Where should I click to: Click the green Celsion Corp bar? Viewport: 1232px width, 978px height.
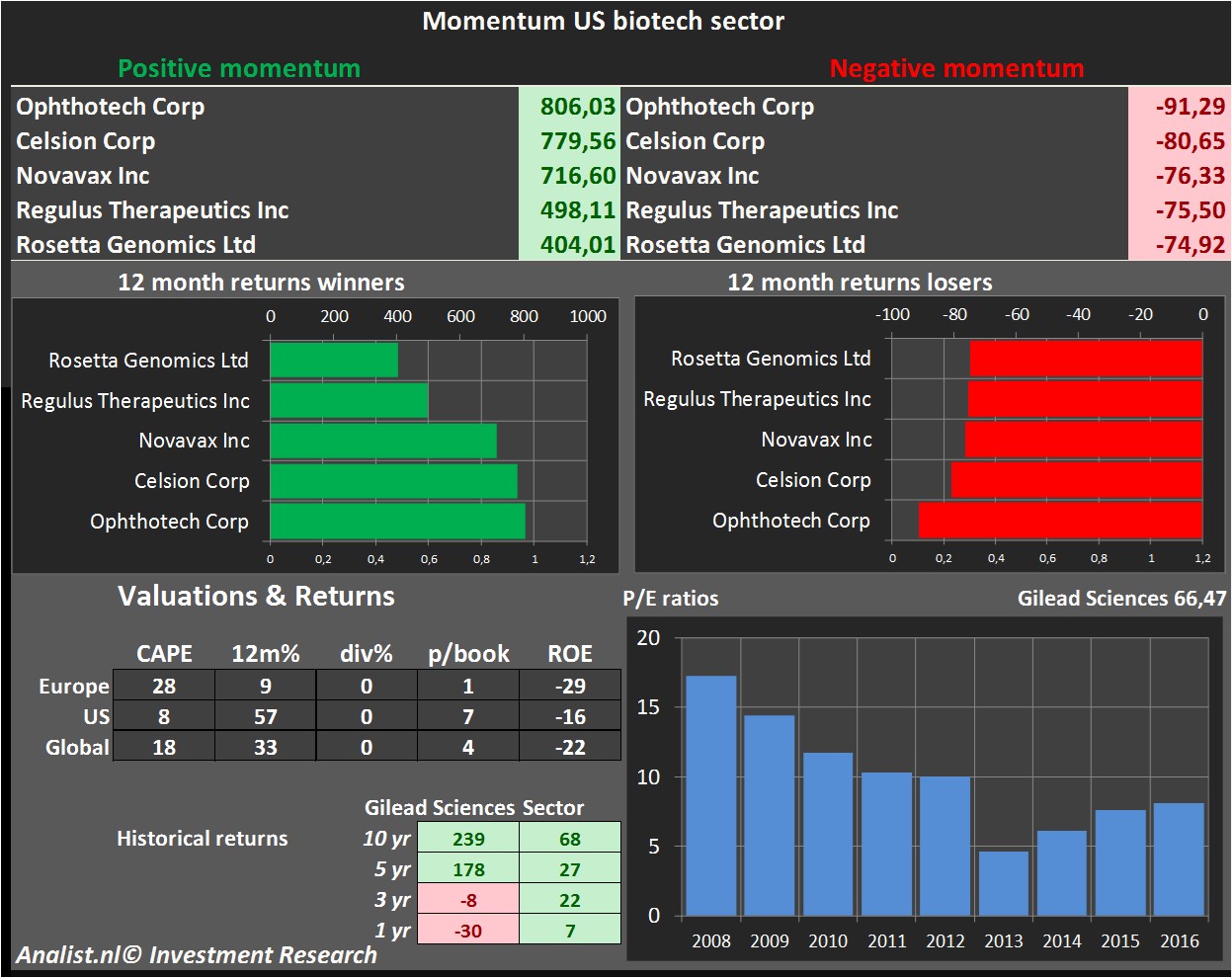[x=394, y=481]
